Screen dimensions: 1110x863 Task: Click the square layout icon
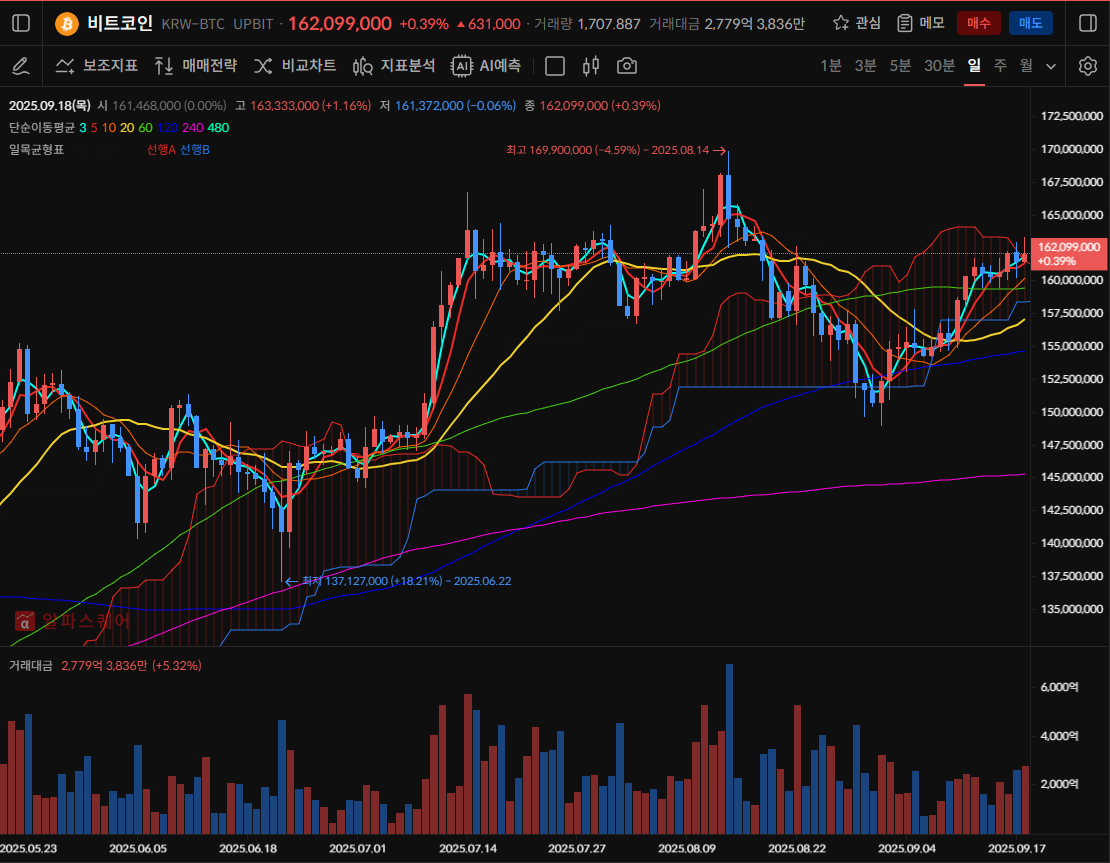click(x=555, y=66)
